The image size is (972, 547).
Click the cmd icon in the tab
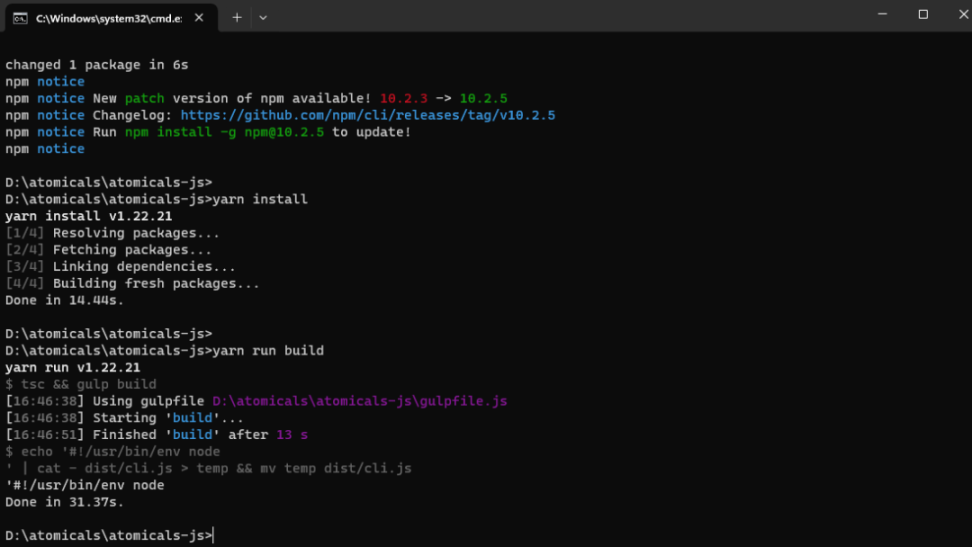pyautogui.click(x=20, y=18)
